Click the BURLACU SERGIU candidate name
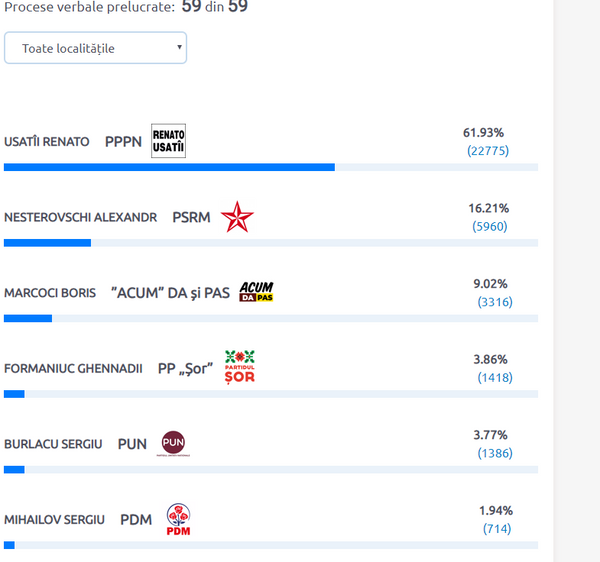Image resolution: width=600 pixels, height=562 pixels. tap(53, 444)
